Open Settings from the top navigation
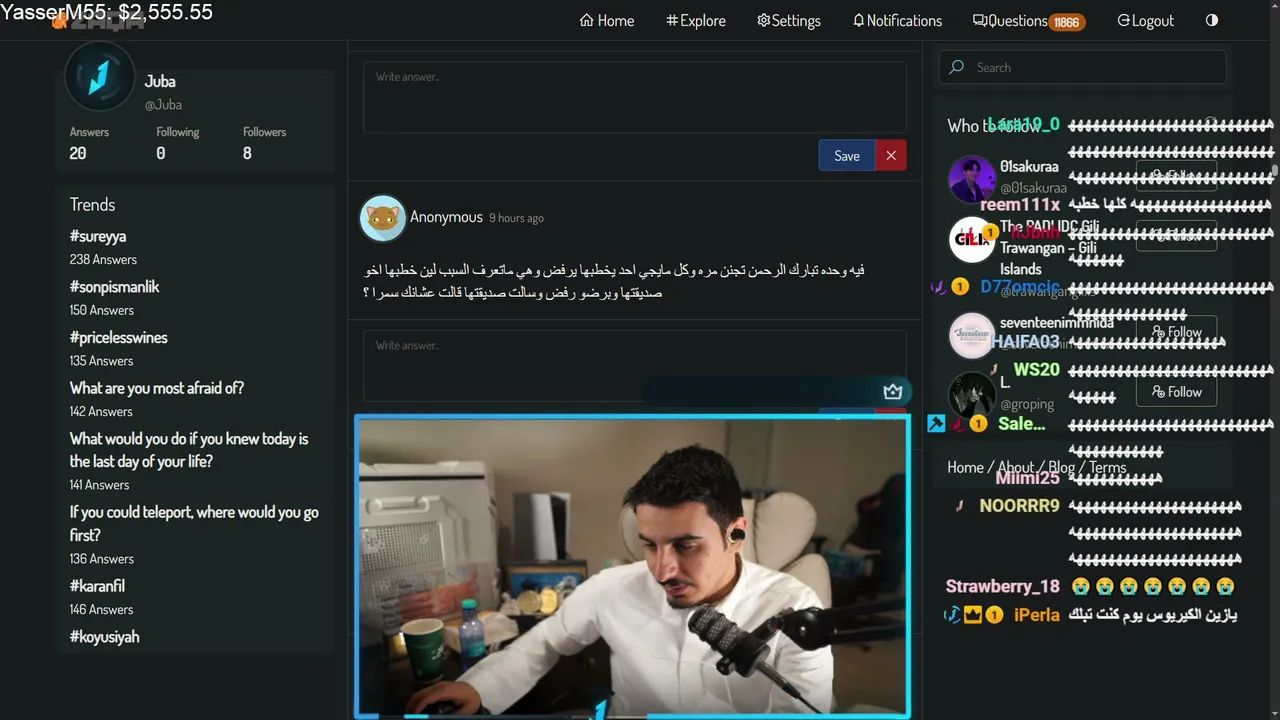1280x720 pixels. coord(789,20)
